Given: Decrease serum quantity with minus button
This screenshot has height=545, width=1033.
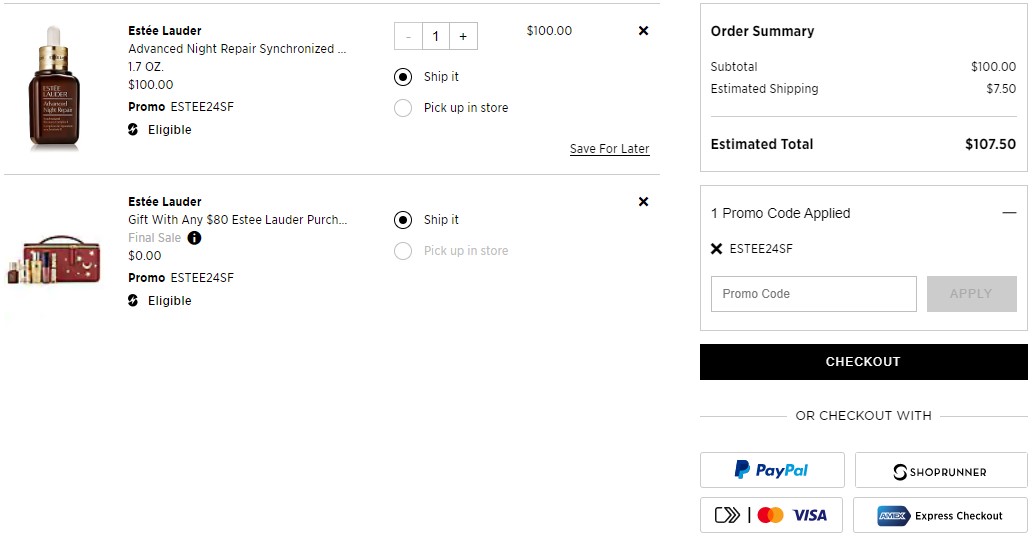Looking at the screenshot, I should point(408,36).
